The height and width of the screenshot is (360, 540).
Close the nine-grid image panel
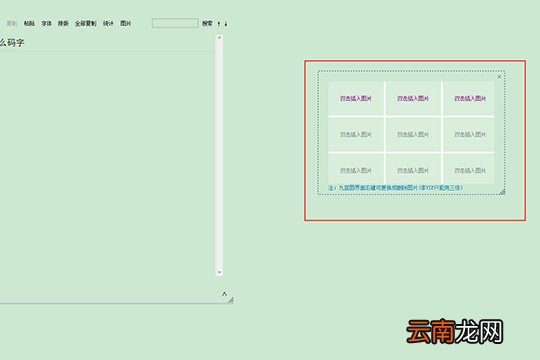pos(499,76)
